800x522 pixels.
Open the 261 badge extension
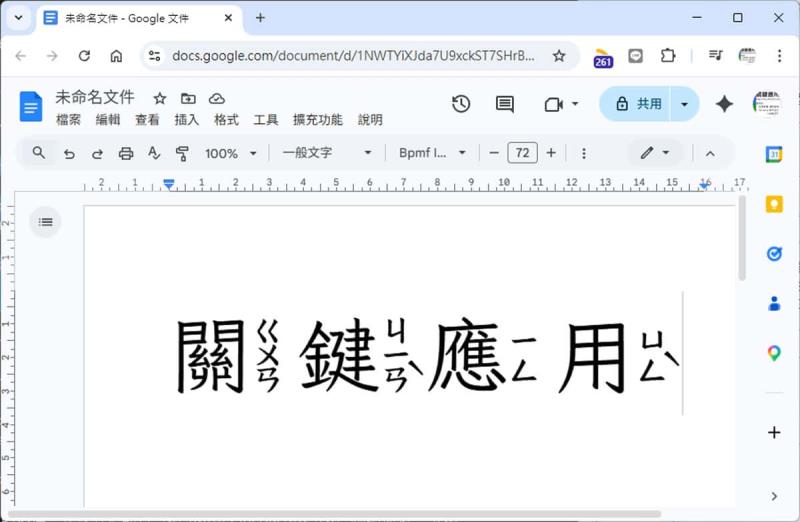603,58
